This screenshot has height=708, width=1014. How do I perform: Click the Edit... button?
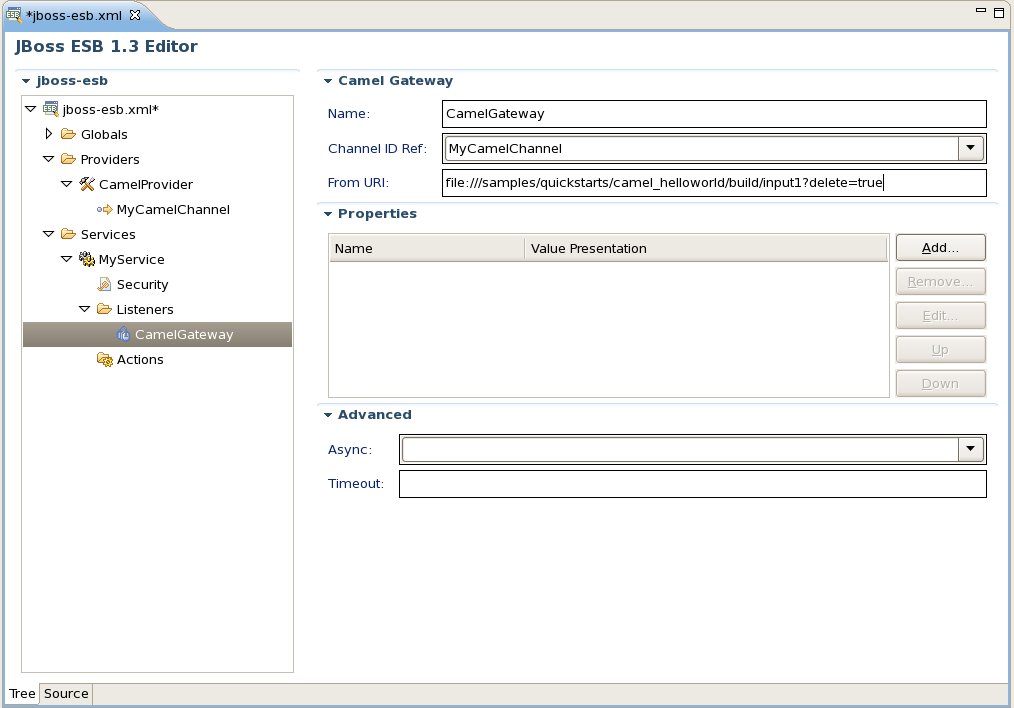click(x=940, y=316)
